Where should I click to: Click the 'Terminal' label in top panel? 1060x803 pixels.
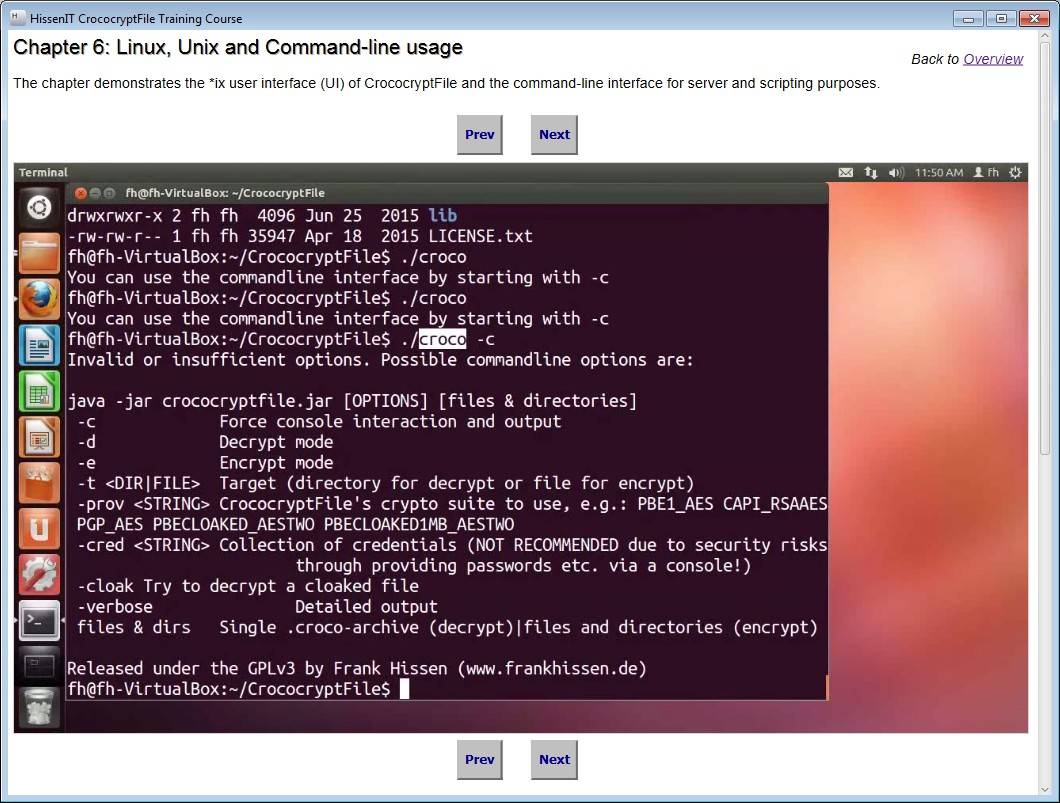coord(43,172)
